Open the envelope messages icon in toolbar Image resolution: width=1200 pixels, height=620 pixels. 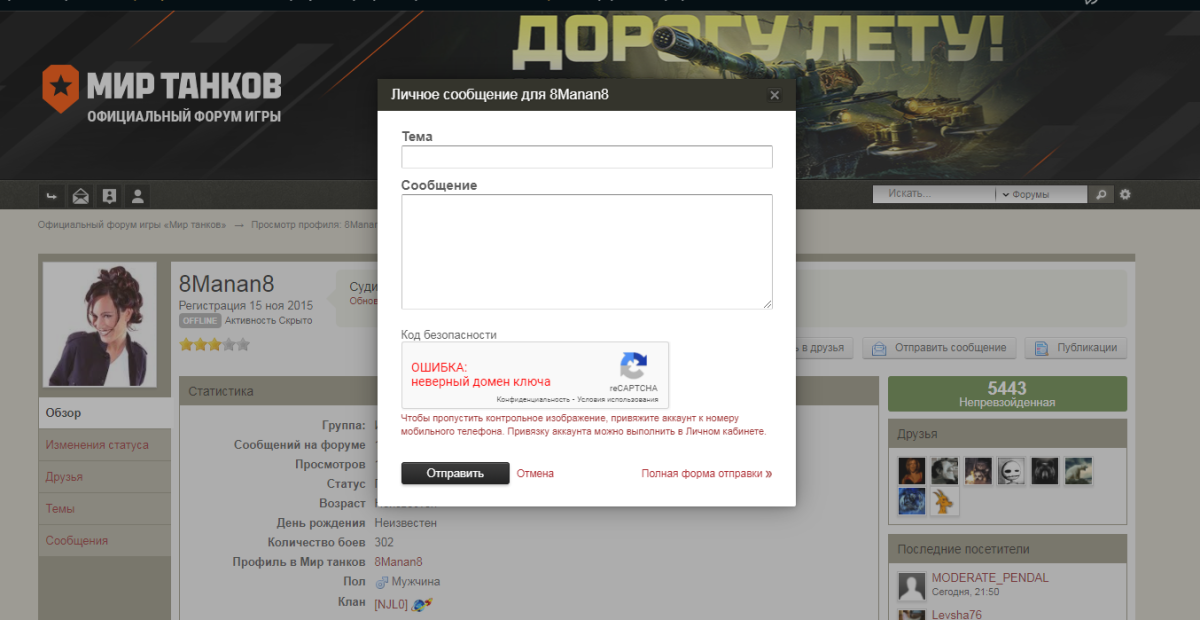(80, 195)
